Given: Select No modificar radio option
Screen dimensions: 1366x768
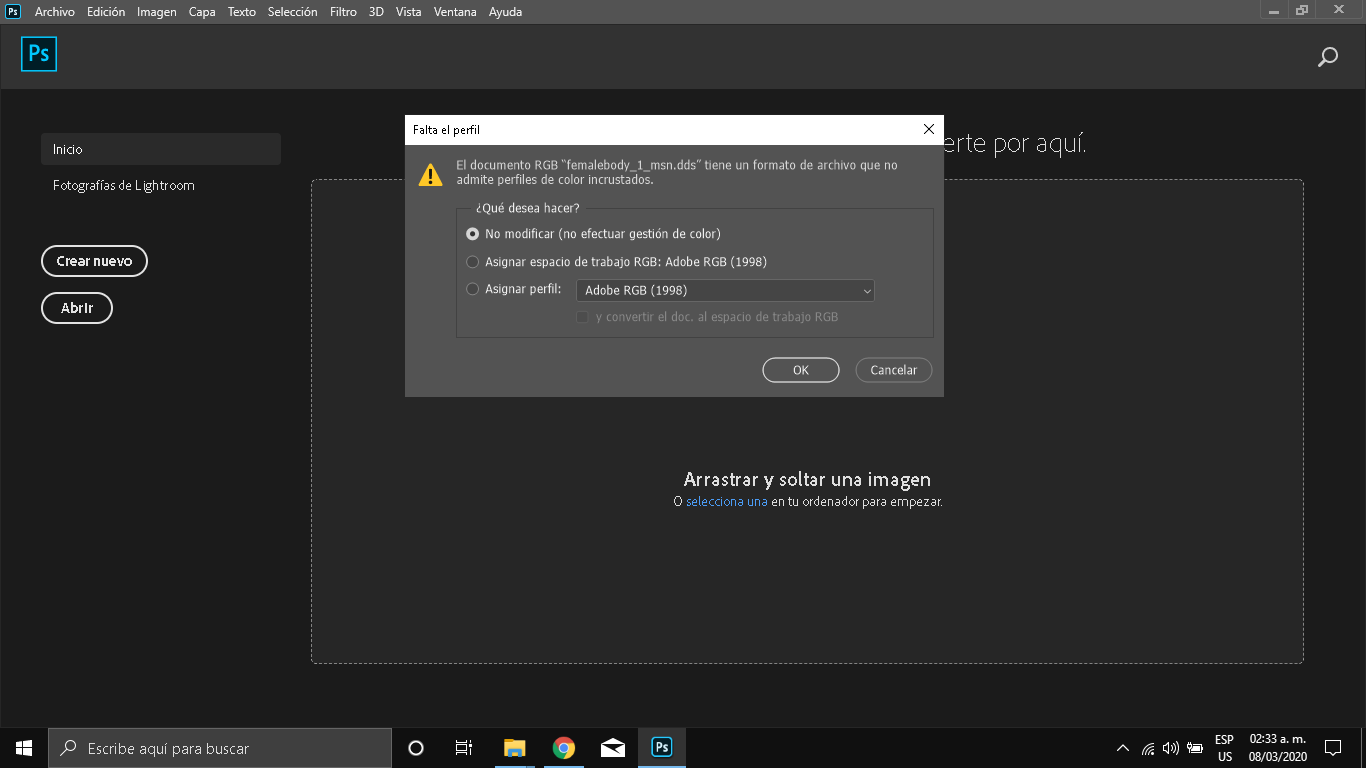Looking at the screenshot, I should 473,234.
